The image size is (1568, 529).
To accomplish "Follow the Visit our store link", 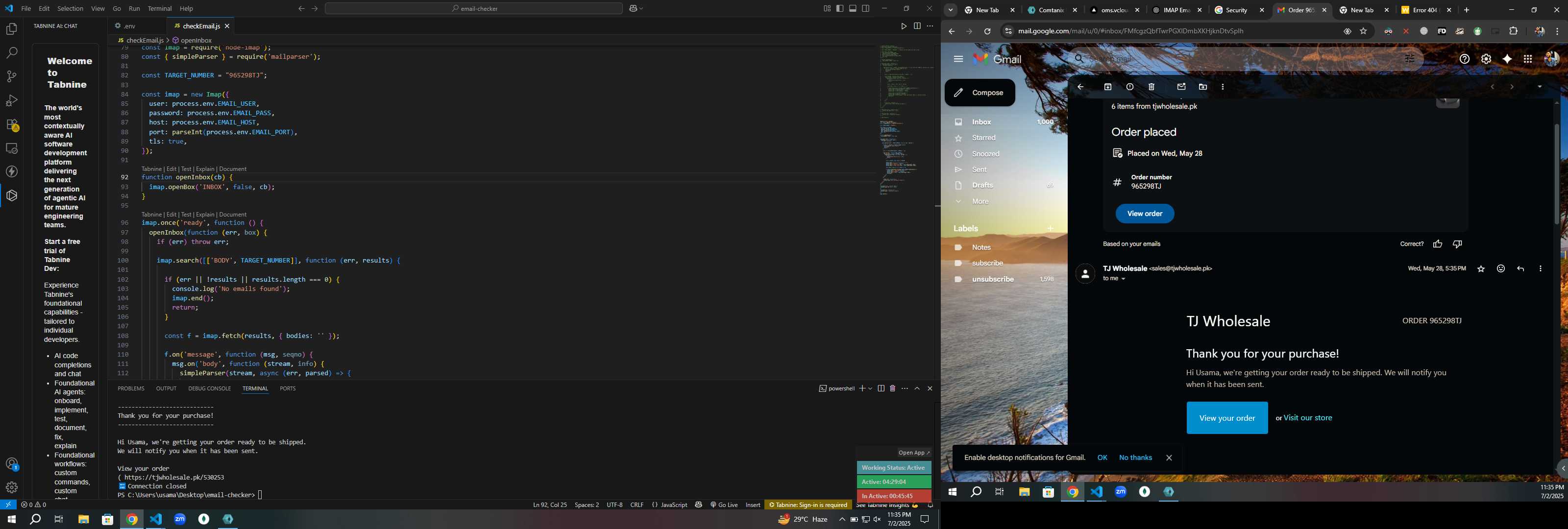I will pos(1307,418).
